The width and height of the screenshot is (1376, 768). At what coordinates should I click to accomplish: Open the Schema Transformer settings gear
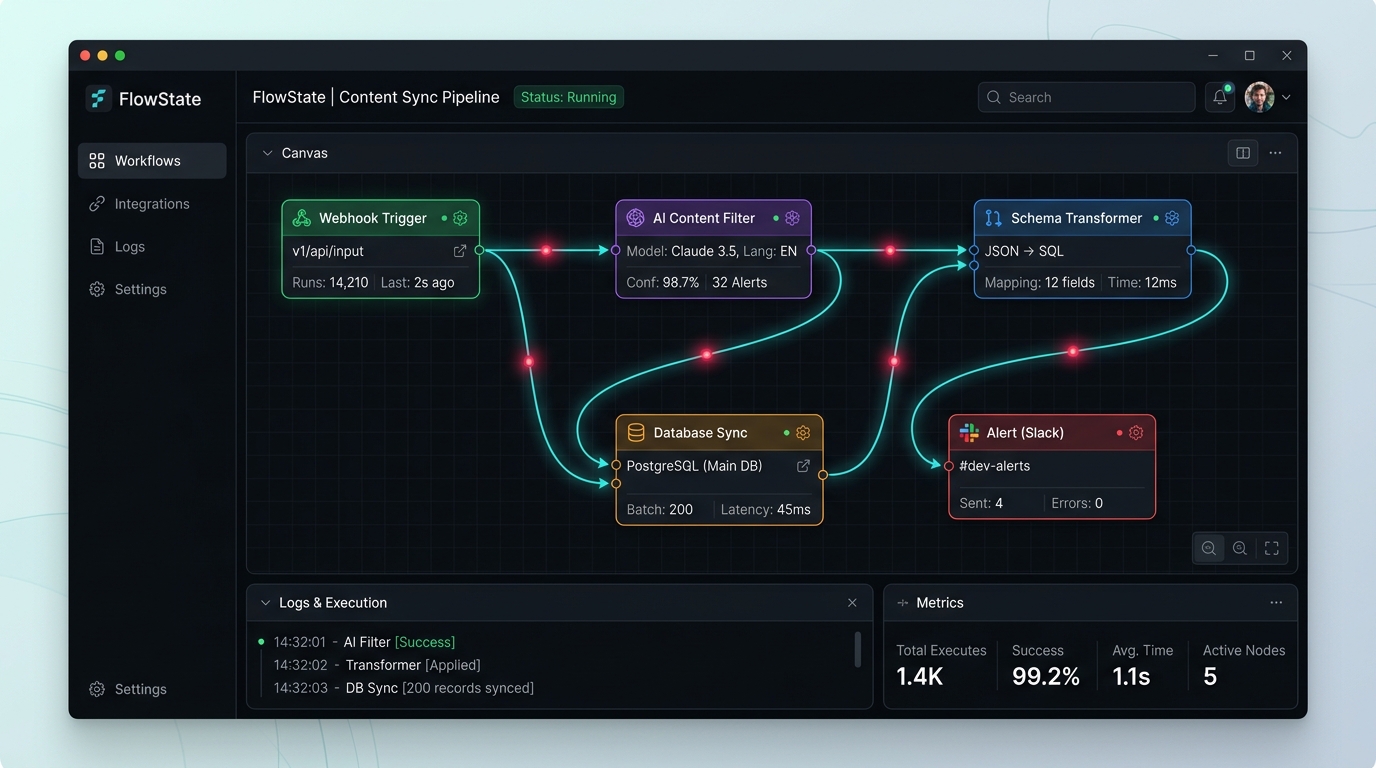pyautogui.click(x=1172, y=218)
